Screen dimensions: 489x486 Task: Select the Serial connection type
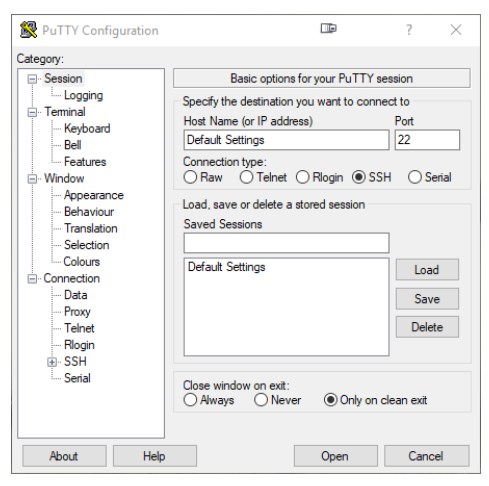click(415, 177)
